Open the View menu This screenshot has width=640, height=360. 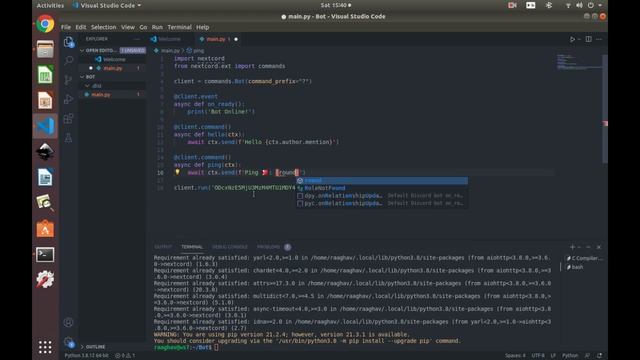(x=128, y=27)
